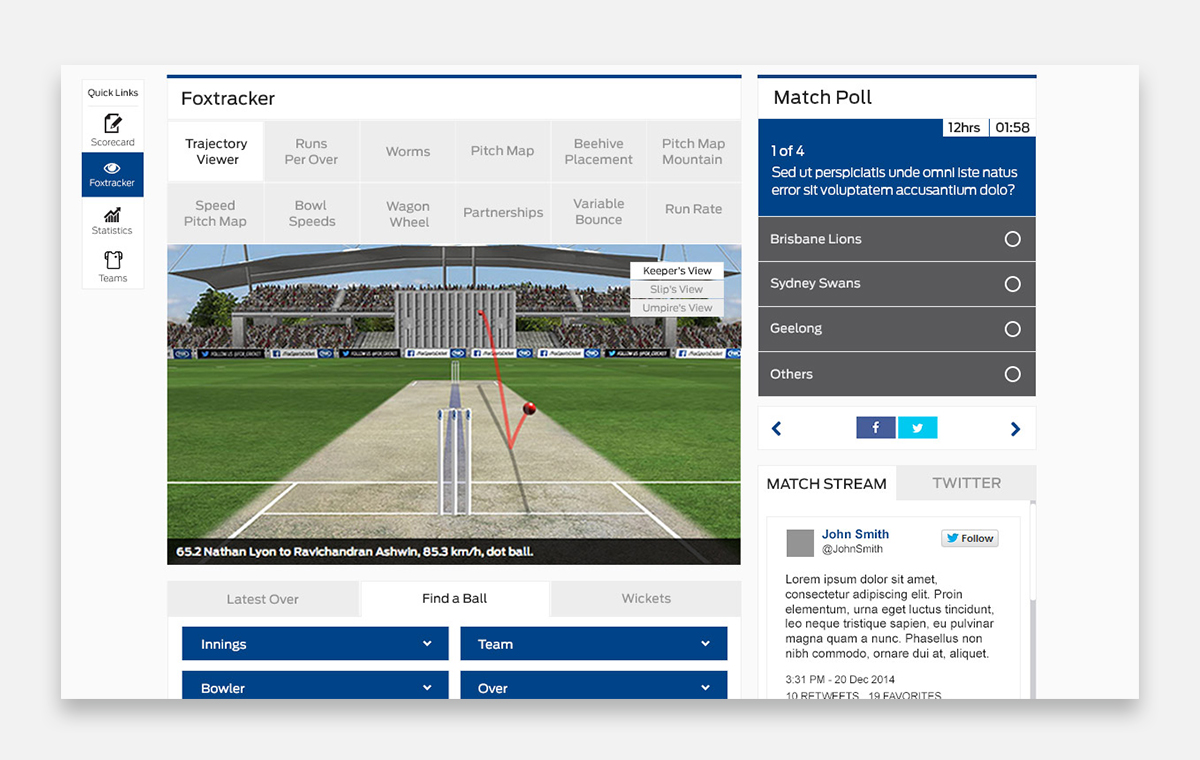Click the ball commentary caption for 65.2
Screen dimensions: 1200x760
click(x=355, y=551)
